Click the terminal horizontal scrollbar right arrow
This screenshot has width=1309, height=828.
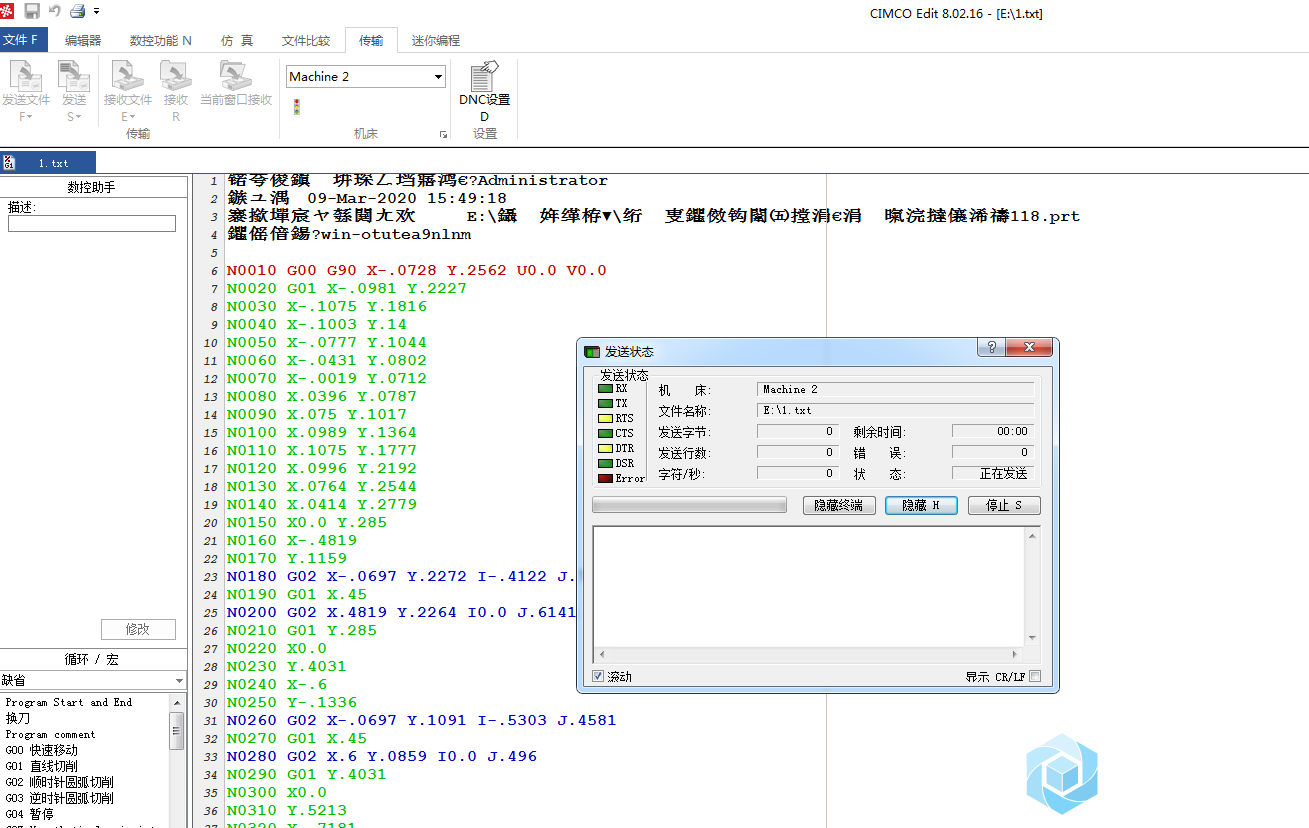click(1016, 654)
